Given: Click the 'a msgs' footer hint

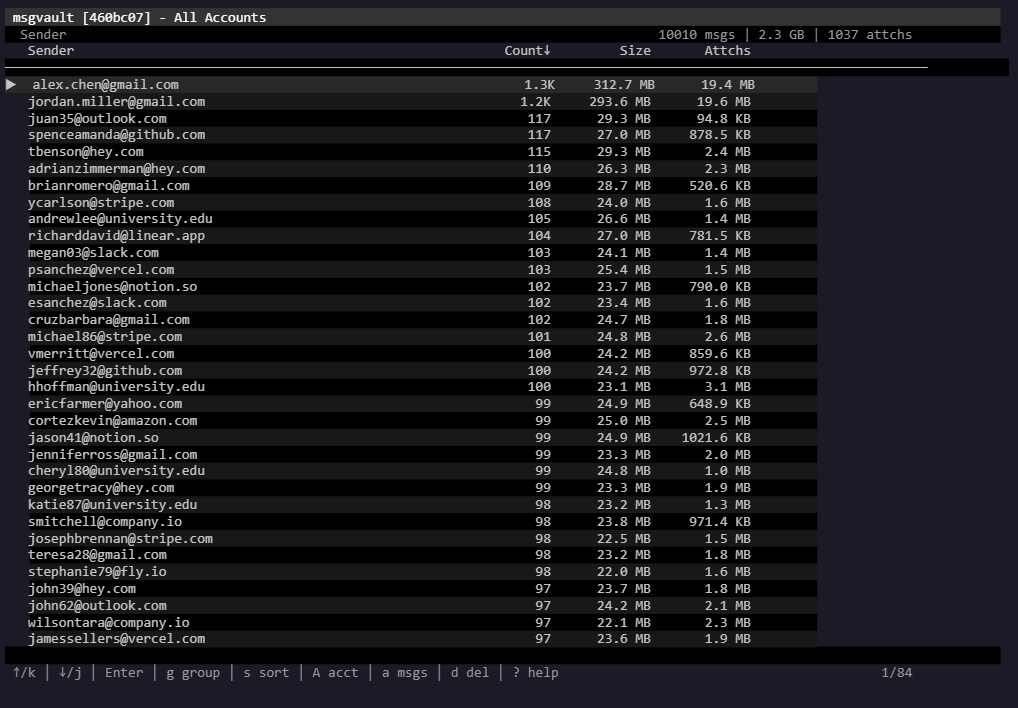Looking at the screenshot, I should [404, 673].
